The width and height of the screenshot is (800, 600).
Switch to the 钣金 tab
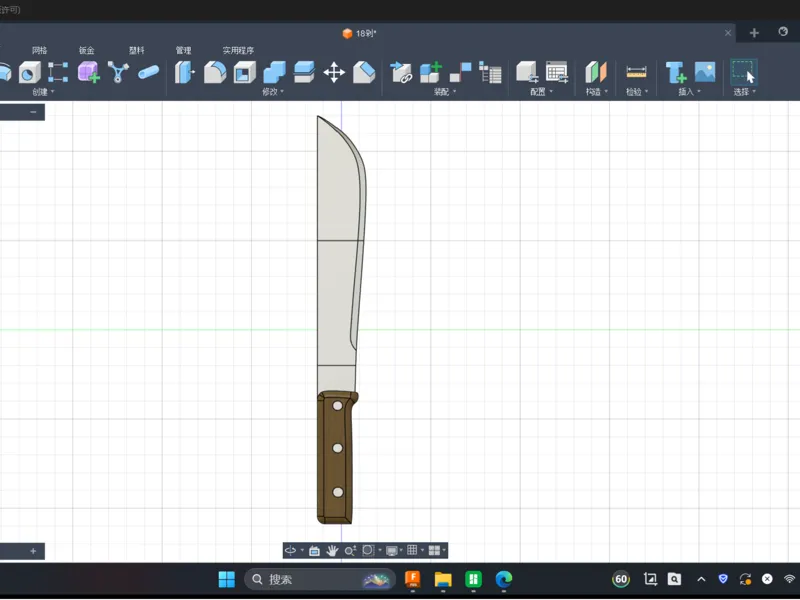[87, 50]
